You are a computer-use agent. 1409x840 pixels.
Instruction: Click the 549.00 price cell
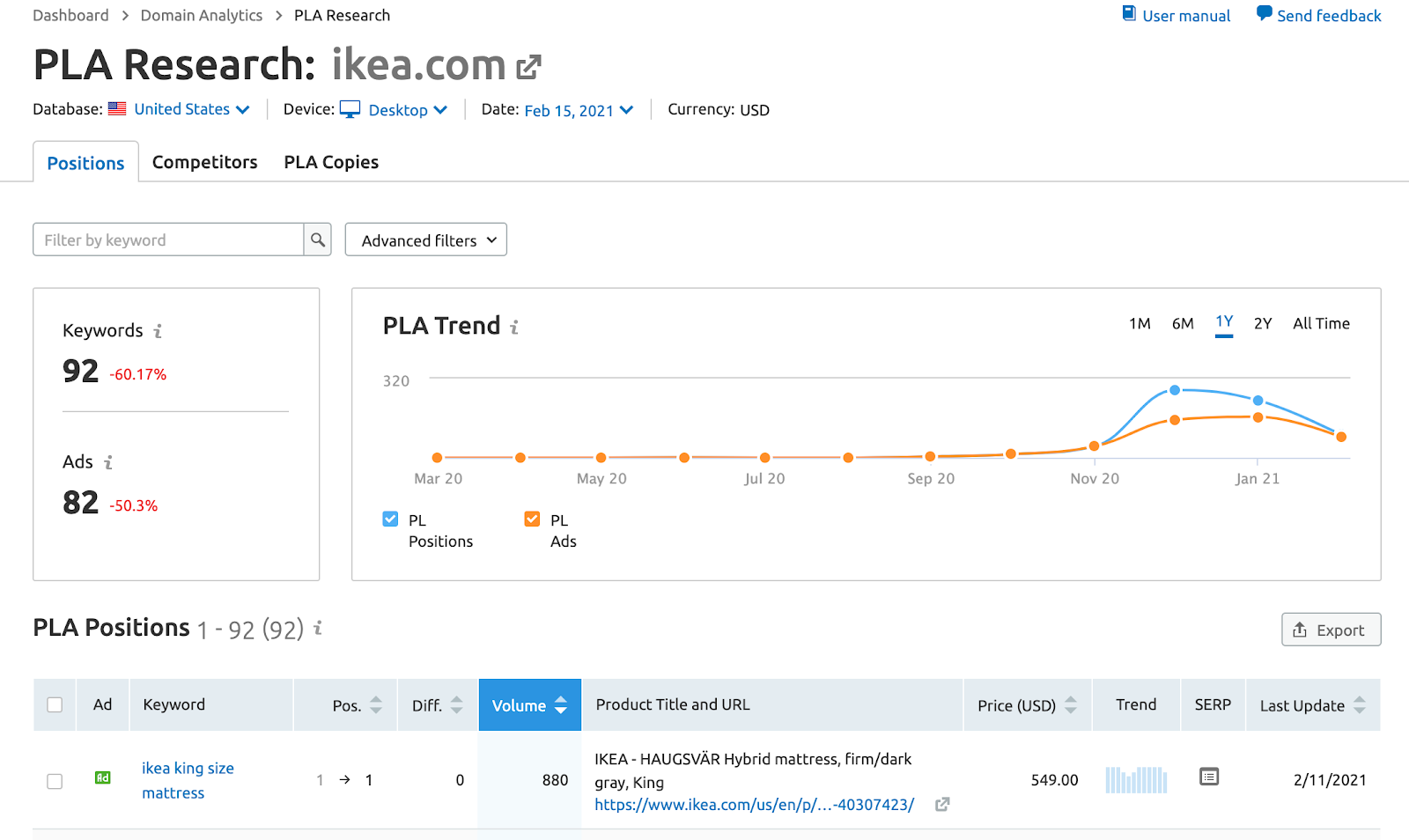[x=1054, y=780]
